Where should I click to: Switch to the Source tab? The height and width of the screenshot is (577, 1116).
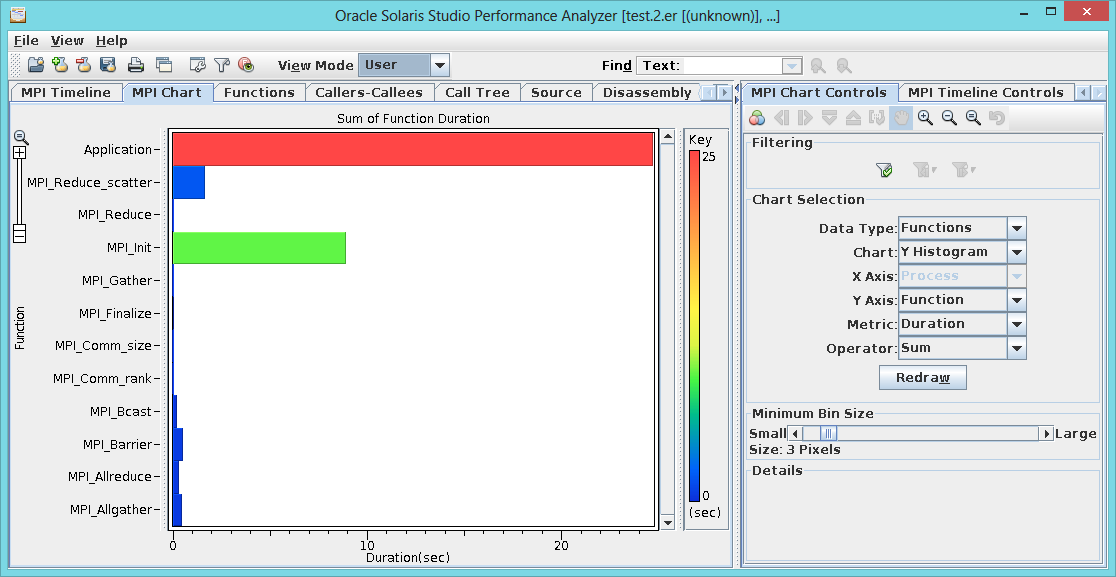pyautogui.click(x=556, y=92)
